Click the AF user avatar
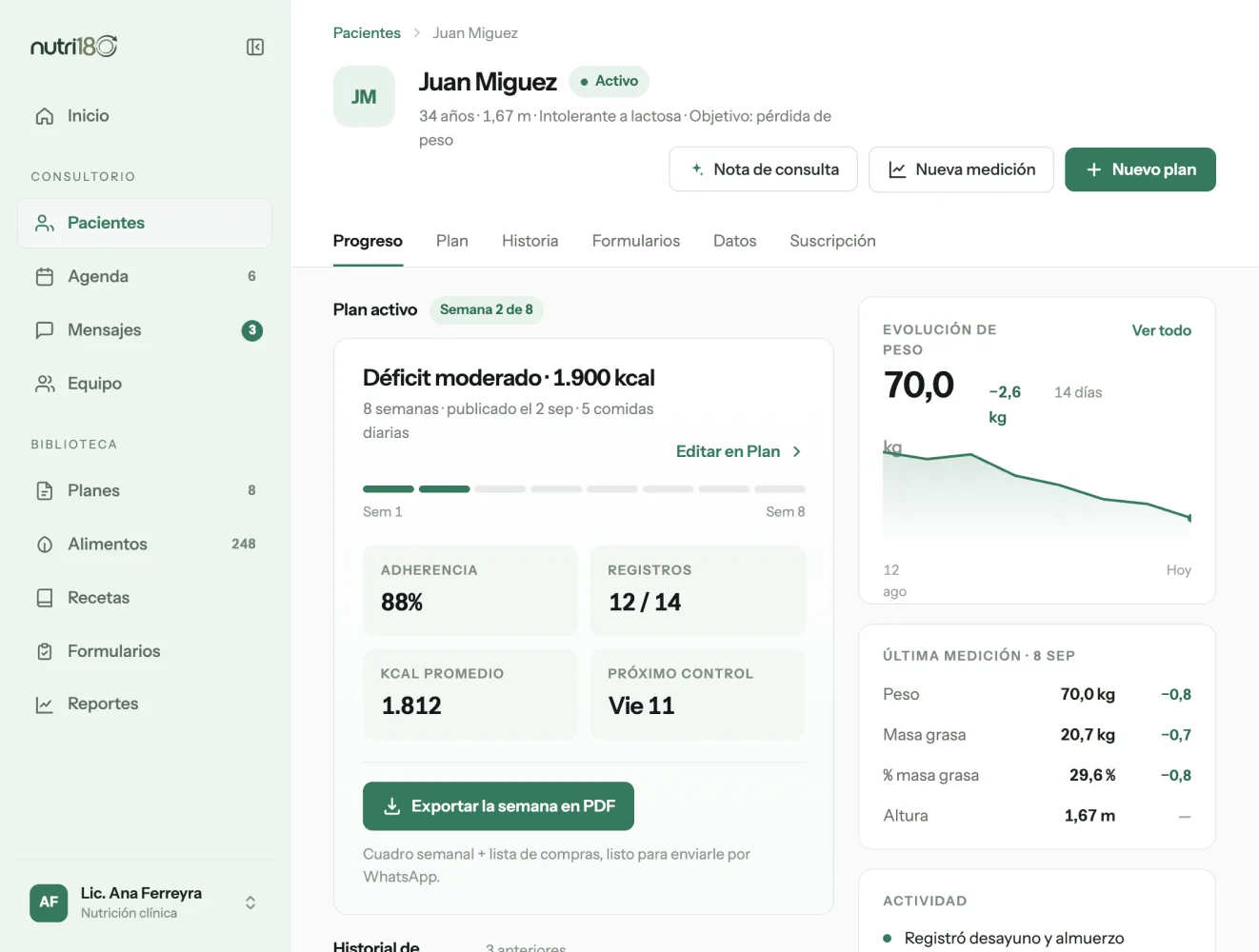This screenshot has width=1259, height=952. tap(49, 902)
